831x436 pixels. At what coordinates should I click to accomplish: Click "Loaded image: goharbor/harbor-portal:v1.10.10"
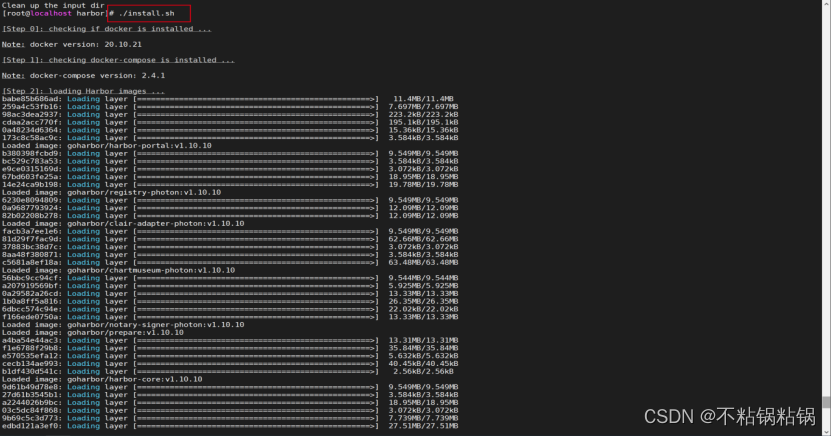click(107, 146)
